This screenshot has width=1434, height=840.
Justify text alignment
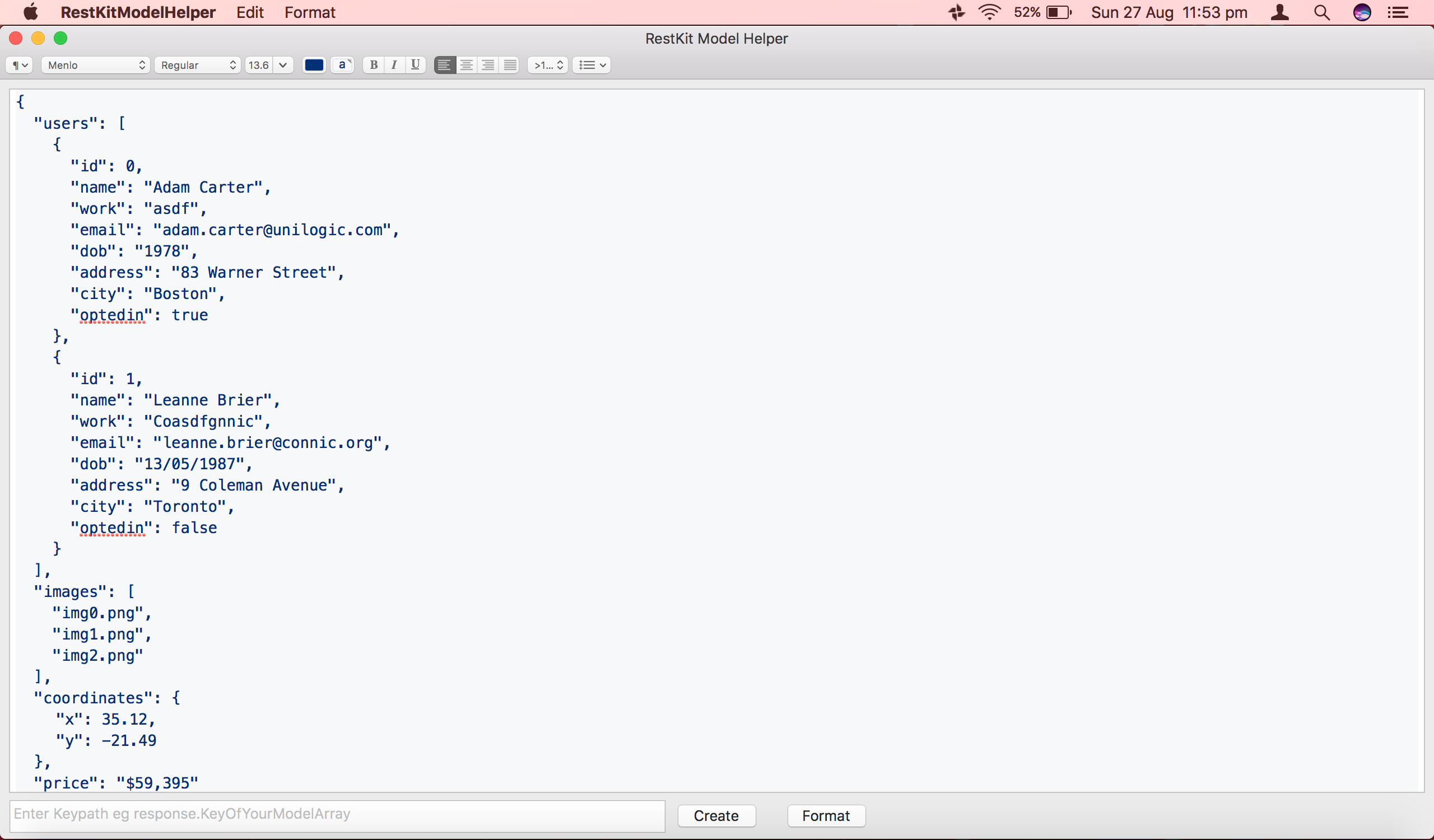click(x=510, y=66)
